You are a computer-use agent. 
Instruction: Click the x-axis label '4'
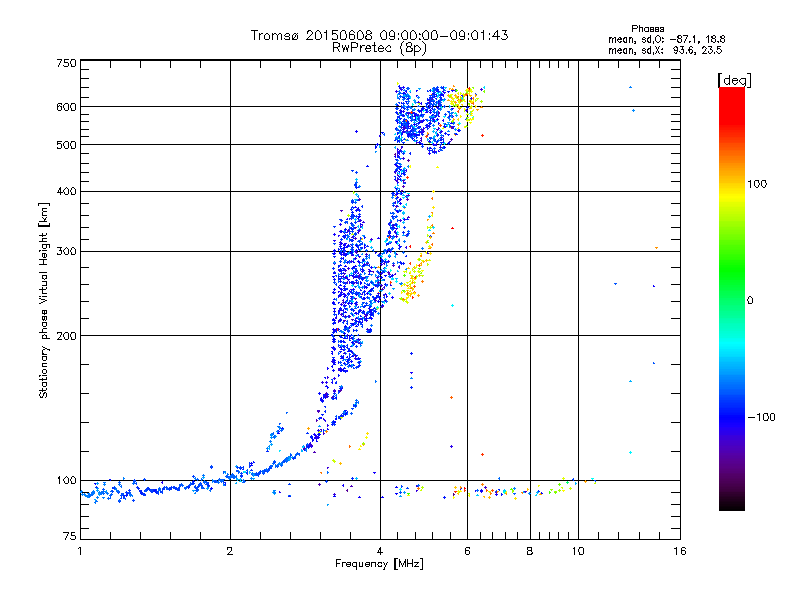pyautogui.click(x=380, y=551)
